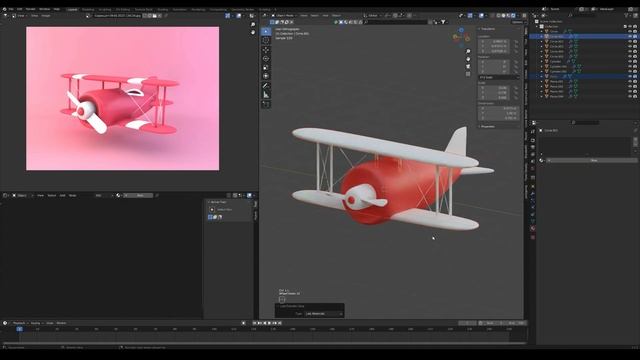Select the Transform tool in viewport toolbar
This screenshot has height=360, width=640.
(x=266, y=76)
